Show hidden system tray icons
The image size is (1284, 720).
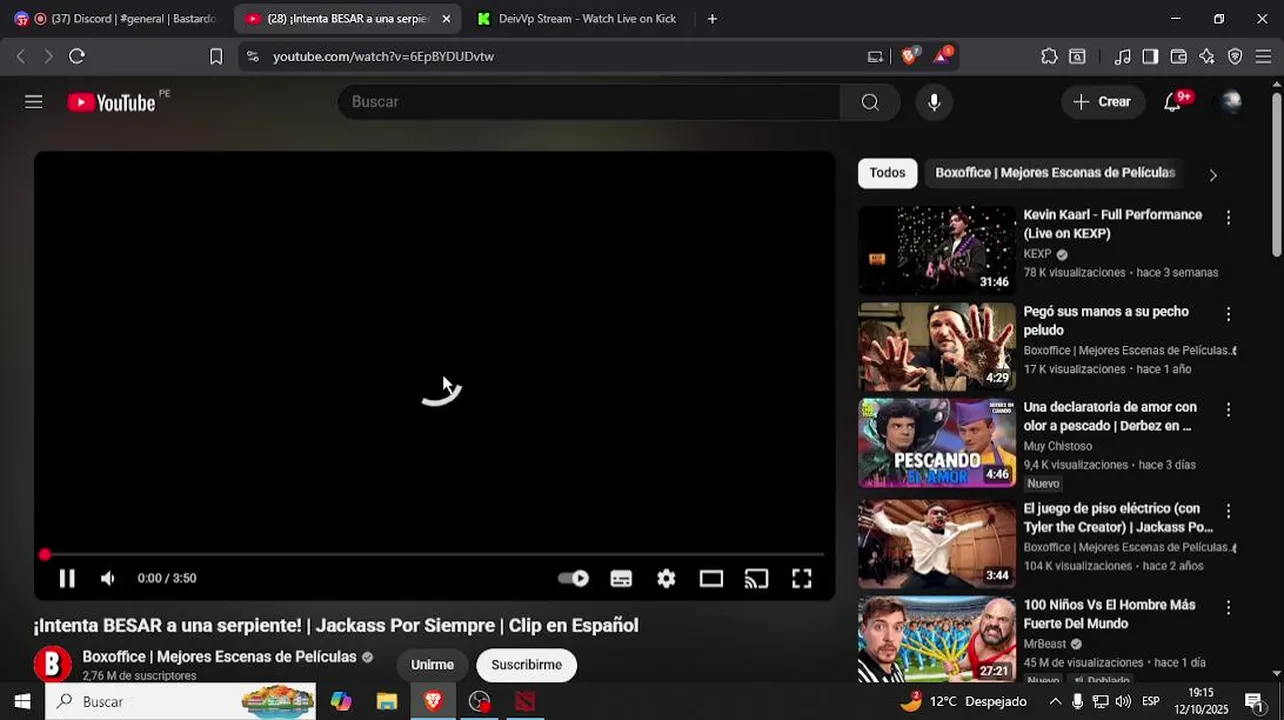tap(1055, 701)
